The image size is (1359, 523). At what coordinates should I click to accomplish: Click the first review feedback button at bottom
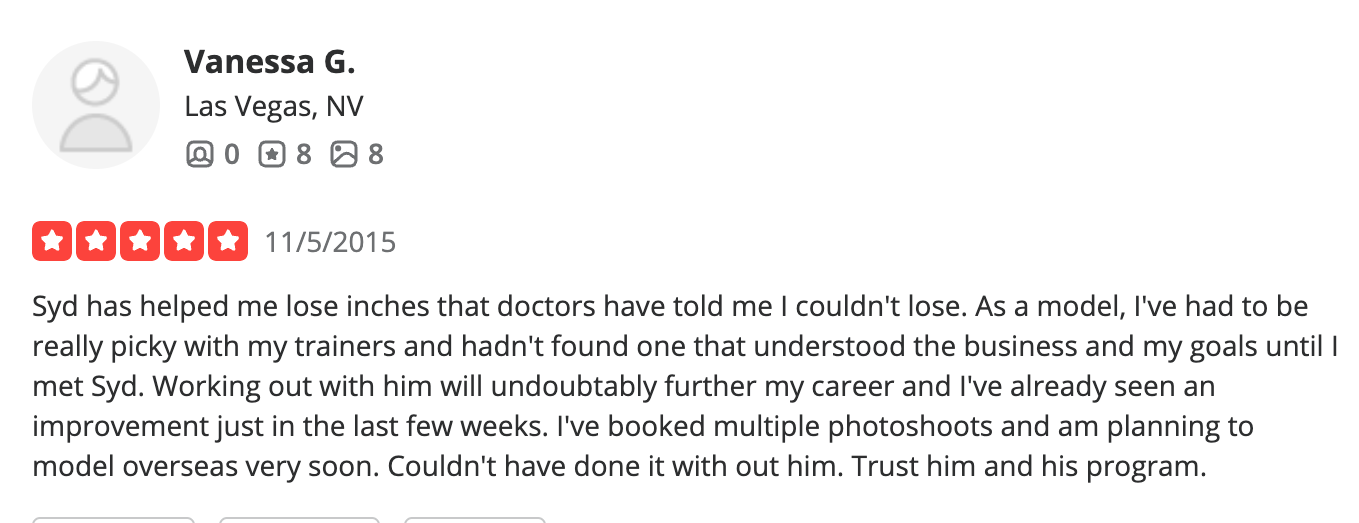tap(113, 519)
